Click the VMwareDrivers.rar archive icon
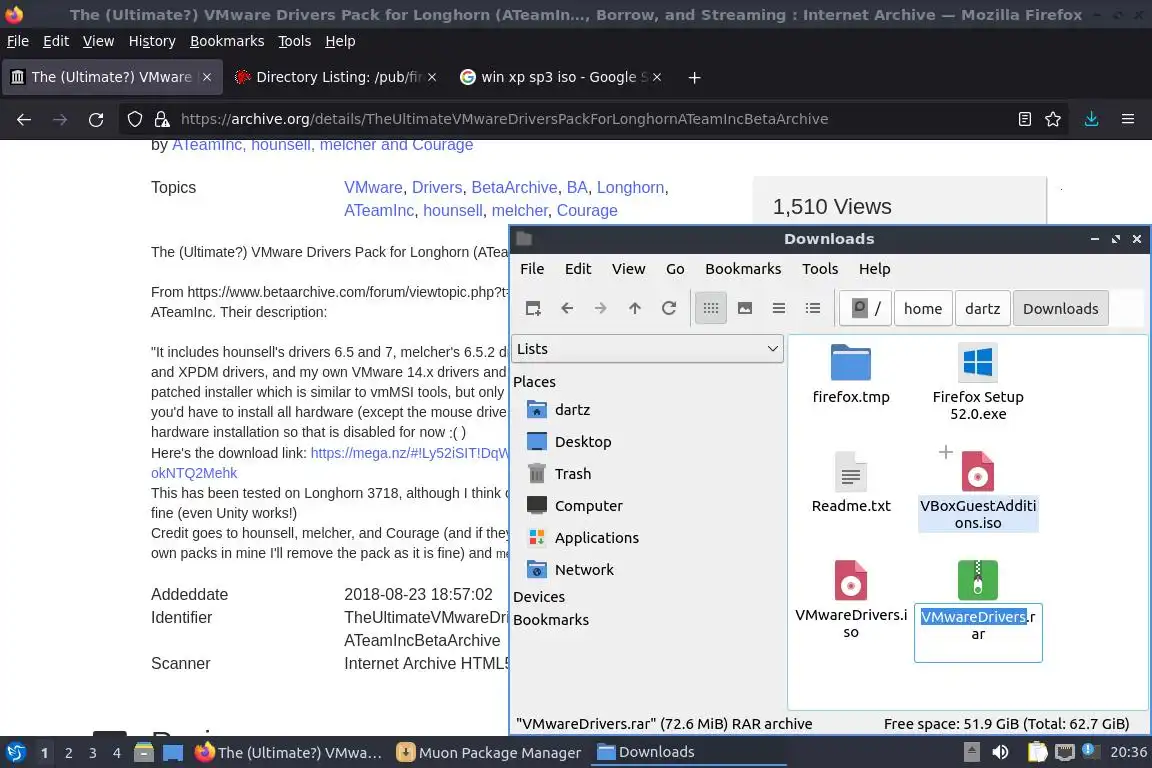This screenshot has height=768, width=1152. coord(978,581)
